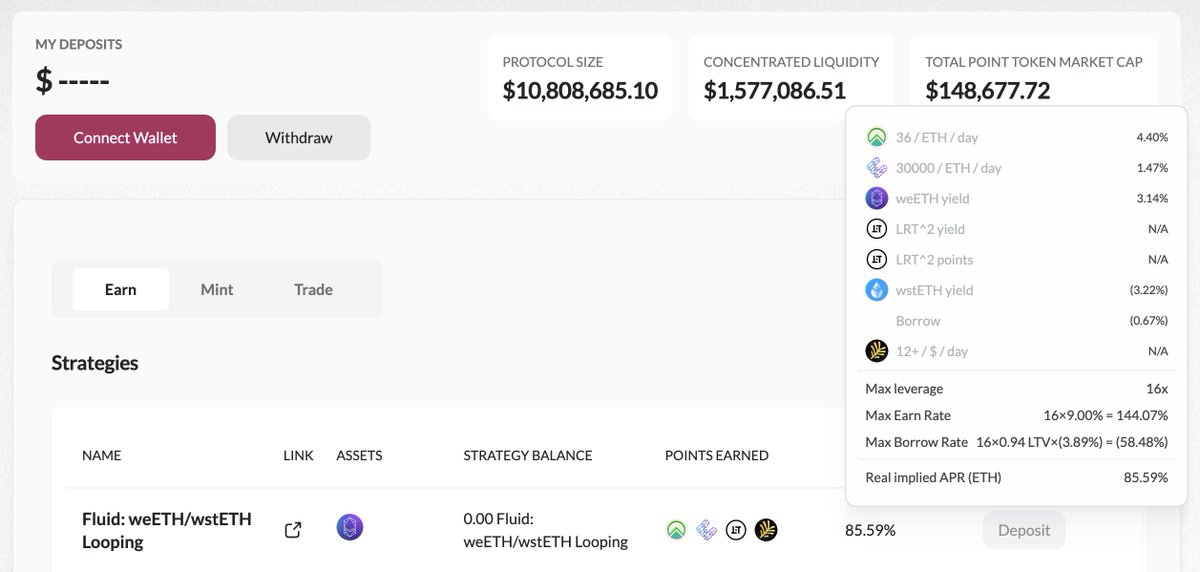
Task: Click the LT points icon in Points Earned
Action: (x=736, y=530)
